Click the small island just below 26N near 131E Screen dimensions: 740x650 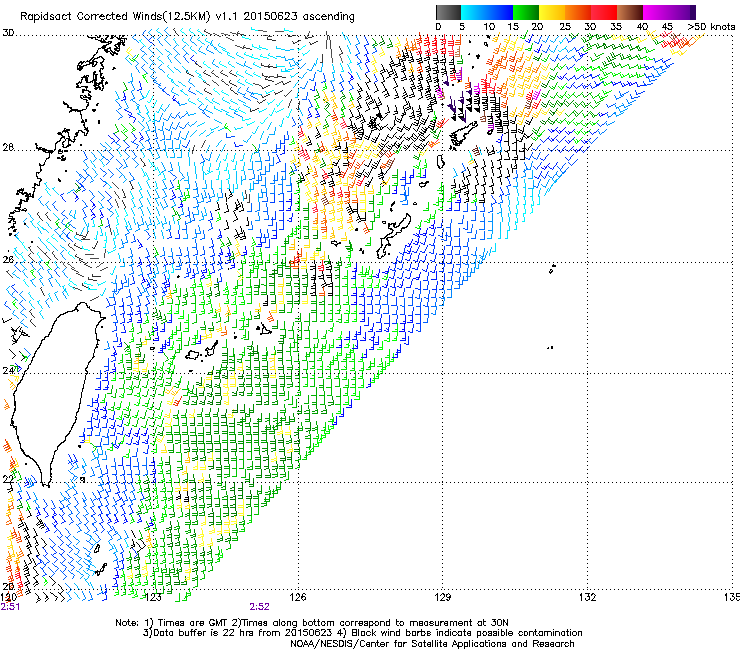(552, 269)
